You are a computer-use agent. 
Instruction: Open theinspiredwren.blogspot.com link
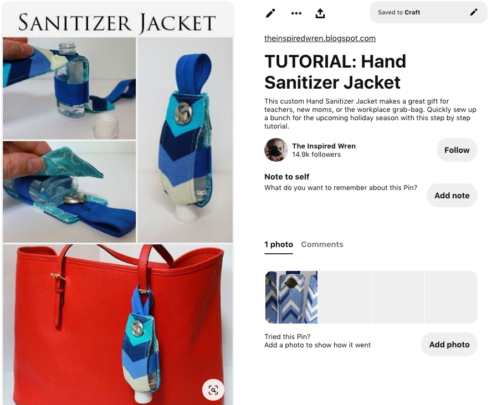[320, 38]
